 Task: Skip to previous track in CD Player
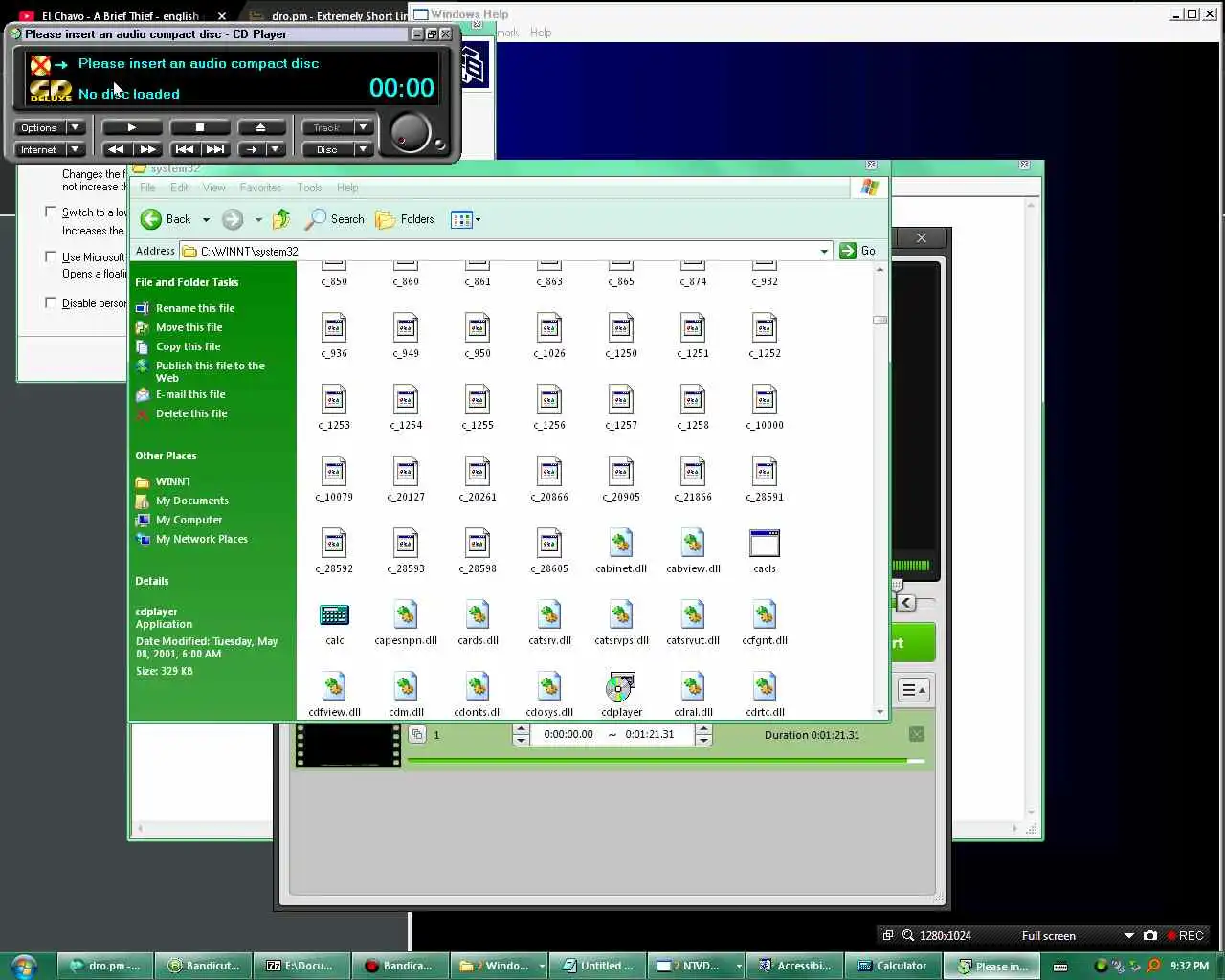point(184,149)
